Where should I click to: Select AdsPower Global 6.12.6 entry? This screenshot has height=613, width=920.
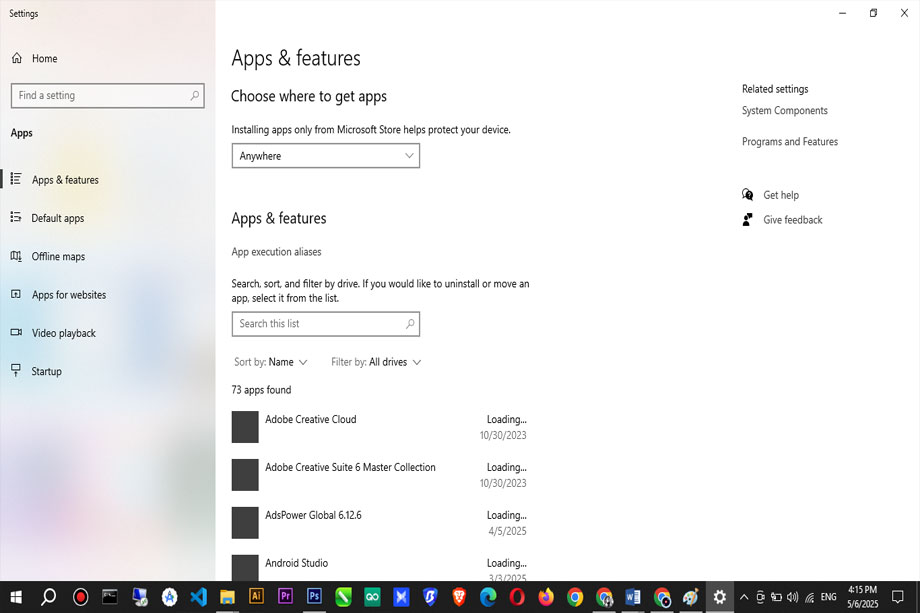pos(379,523)
